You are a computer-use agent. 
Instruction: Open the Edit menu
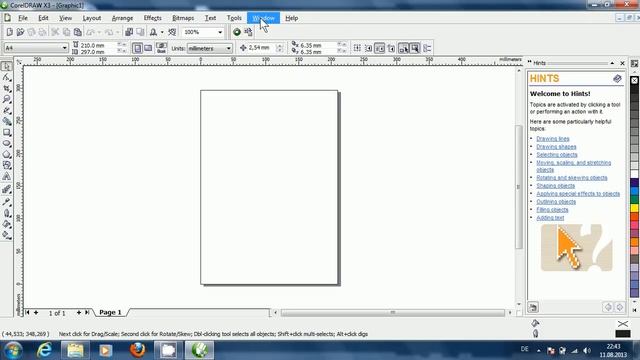point(43,18)
